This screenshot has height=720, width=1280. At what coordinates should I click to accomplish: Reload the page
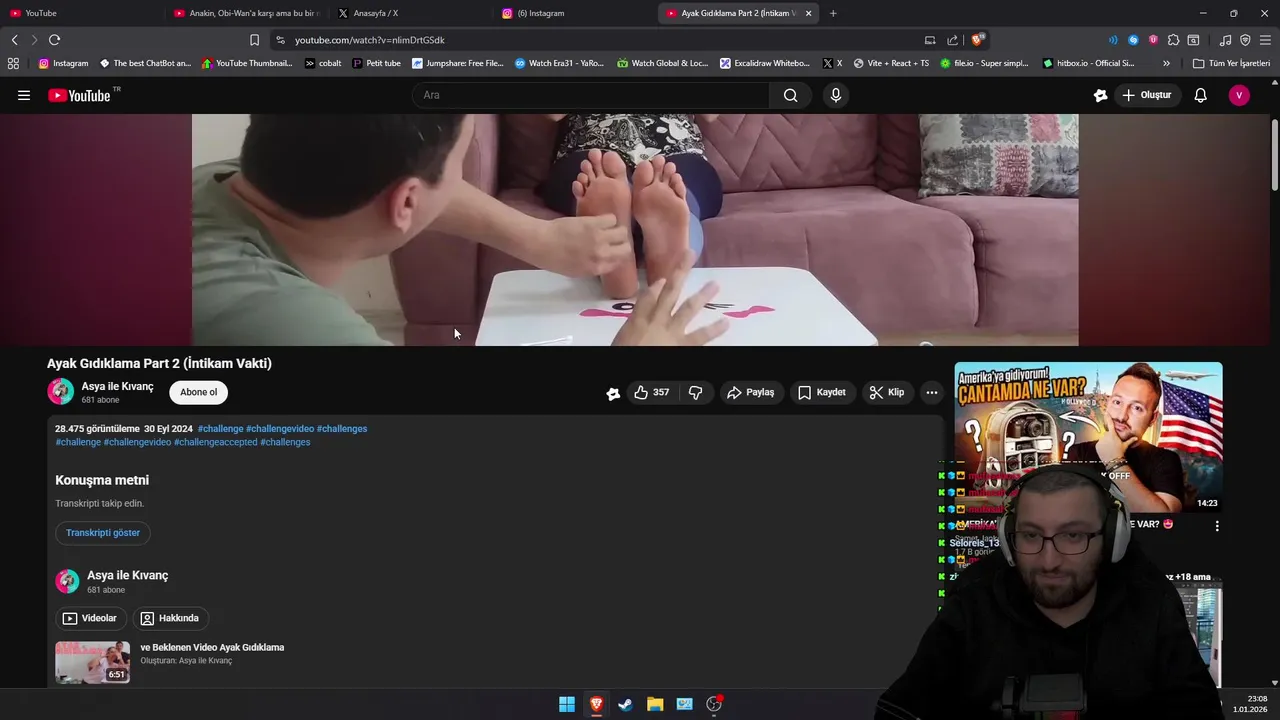54,40
